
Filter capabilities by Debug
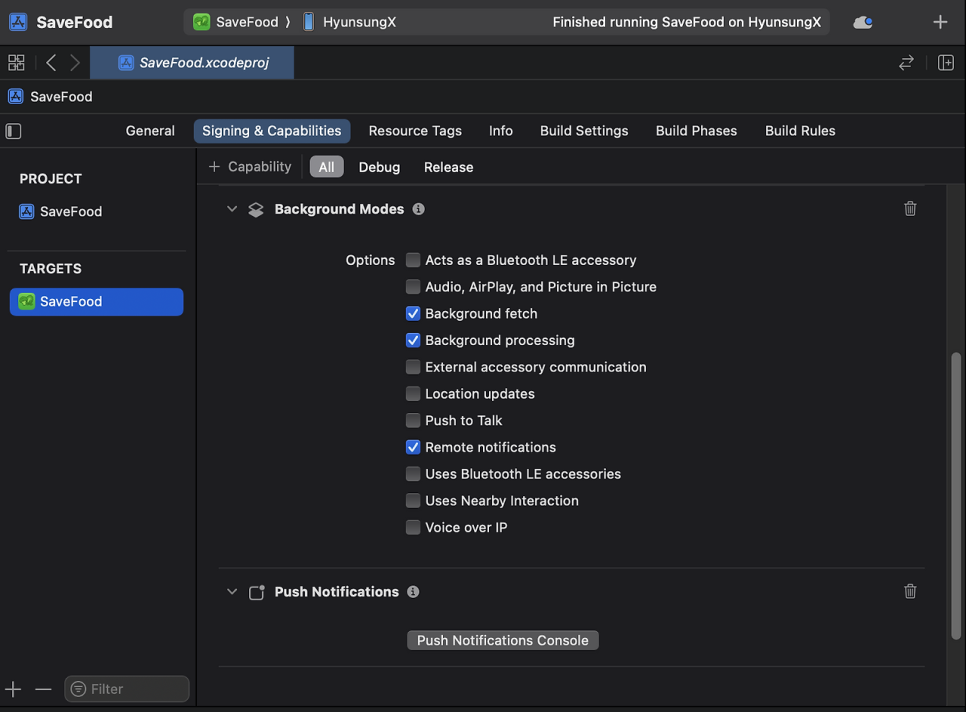[380, 168]
